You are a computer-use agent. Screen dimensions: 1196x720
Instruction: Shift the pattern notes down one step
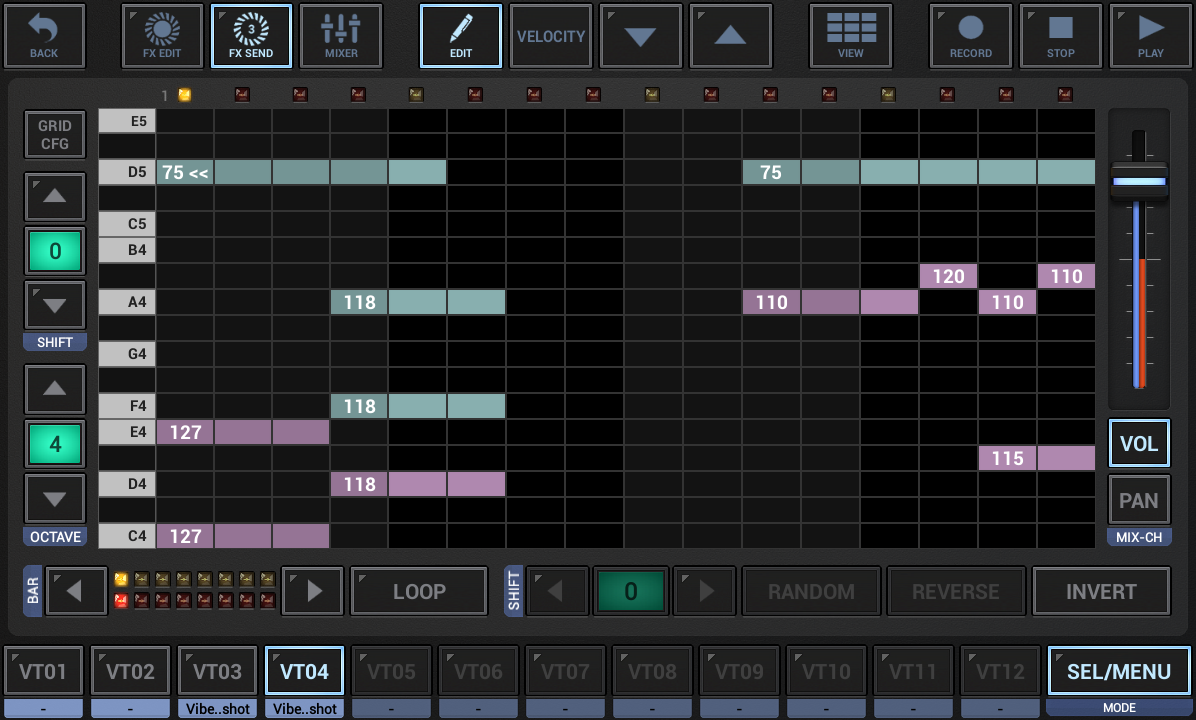tap(55, 304)
